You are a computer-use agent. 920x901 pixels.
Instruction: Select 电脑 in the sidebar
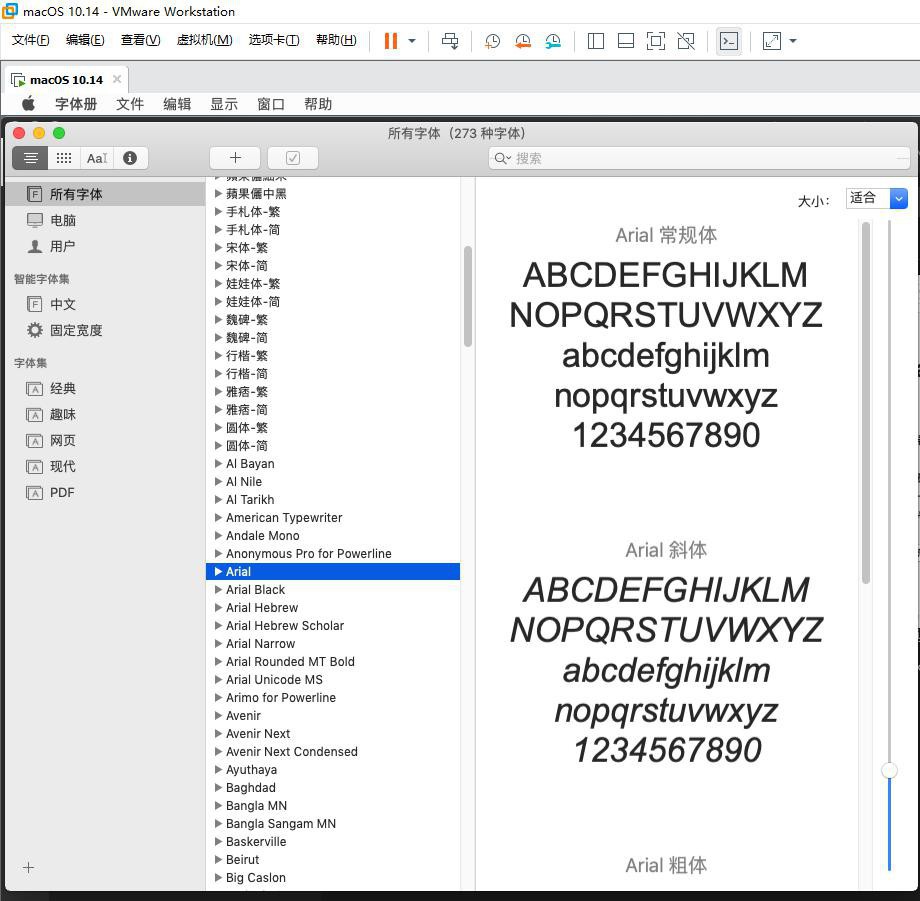(105, 220)
